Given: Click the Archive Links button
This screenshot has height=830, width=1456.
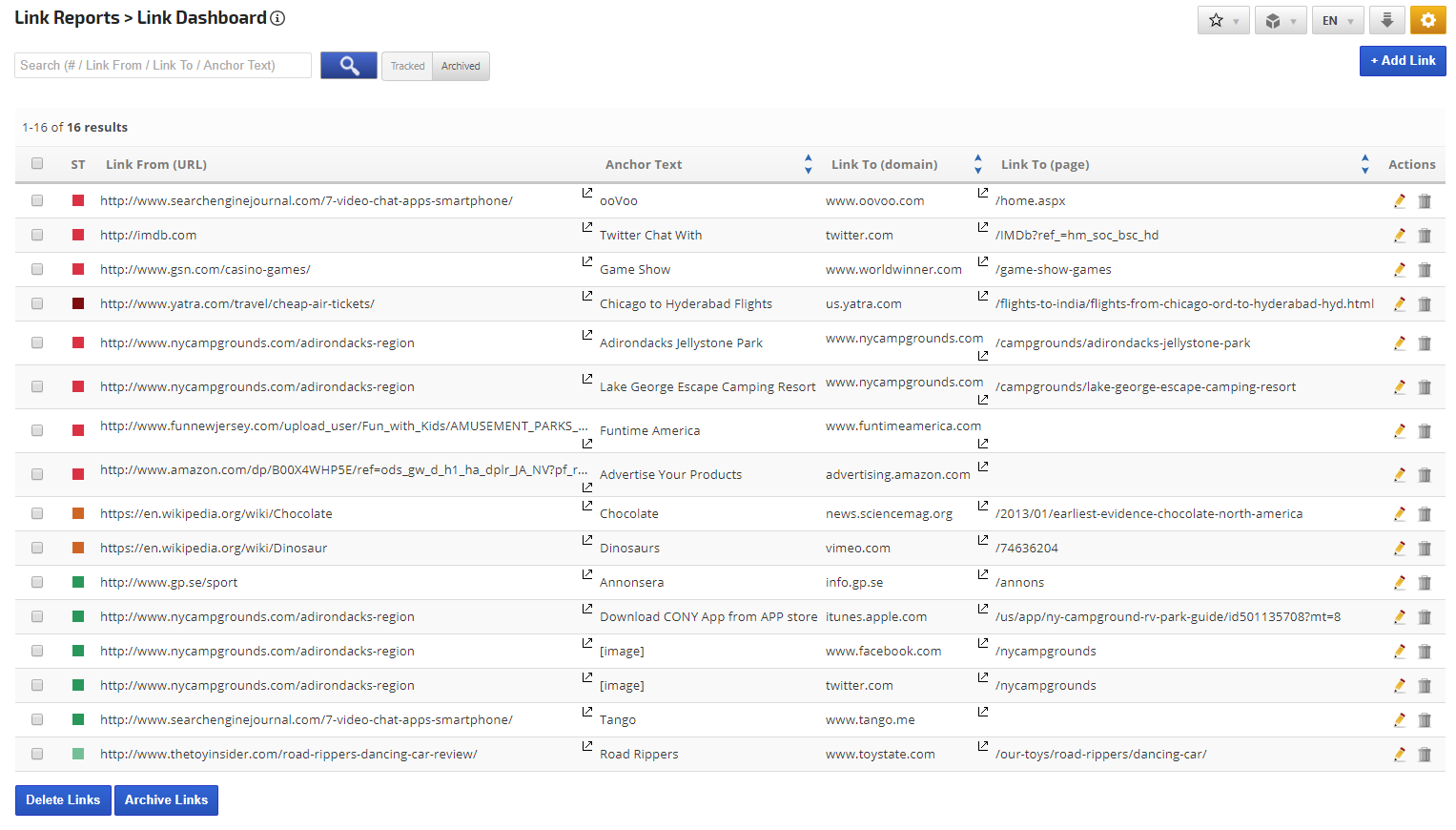Looking at the screenshot, I should 166,800.
